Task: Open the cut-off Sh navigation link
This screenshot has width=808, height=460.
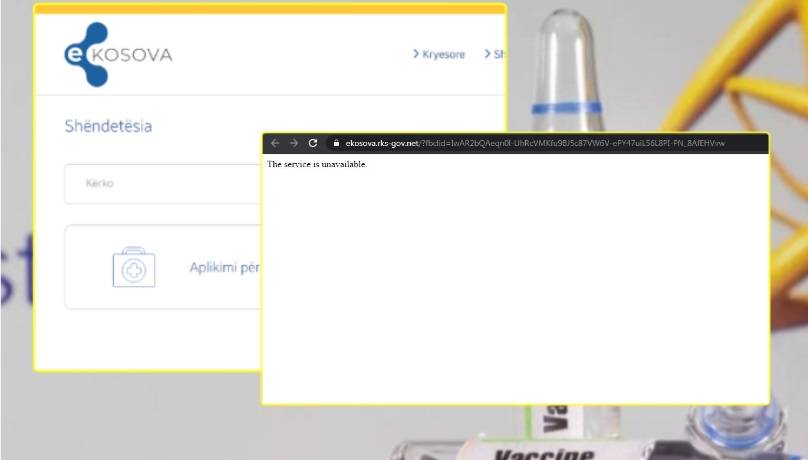Action: click(x=498, y=54)
